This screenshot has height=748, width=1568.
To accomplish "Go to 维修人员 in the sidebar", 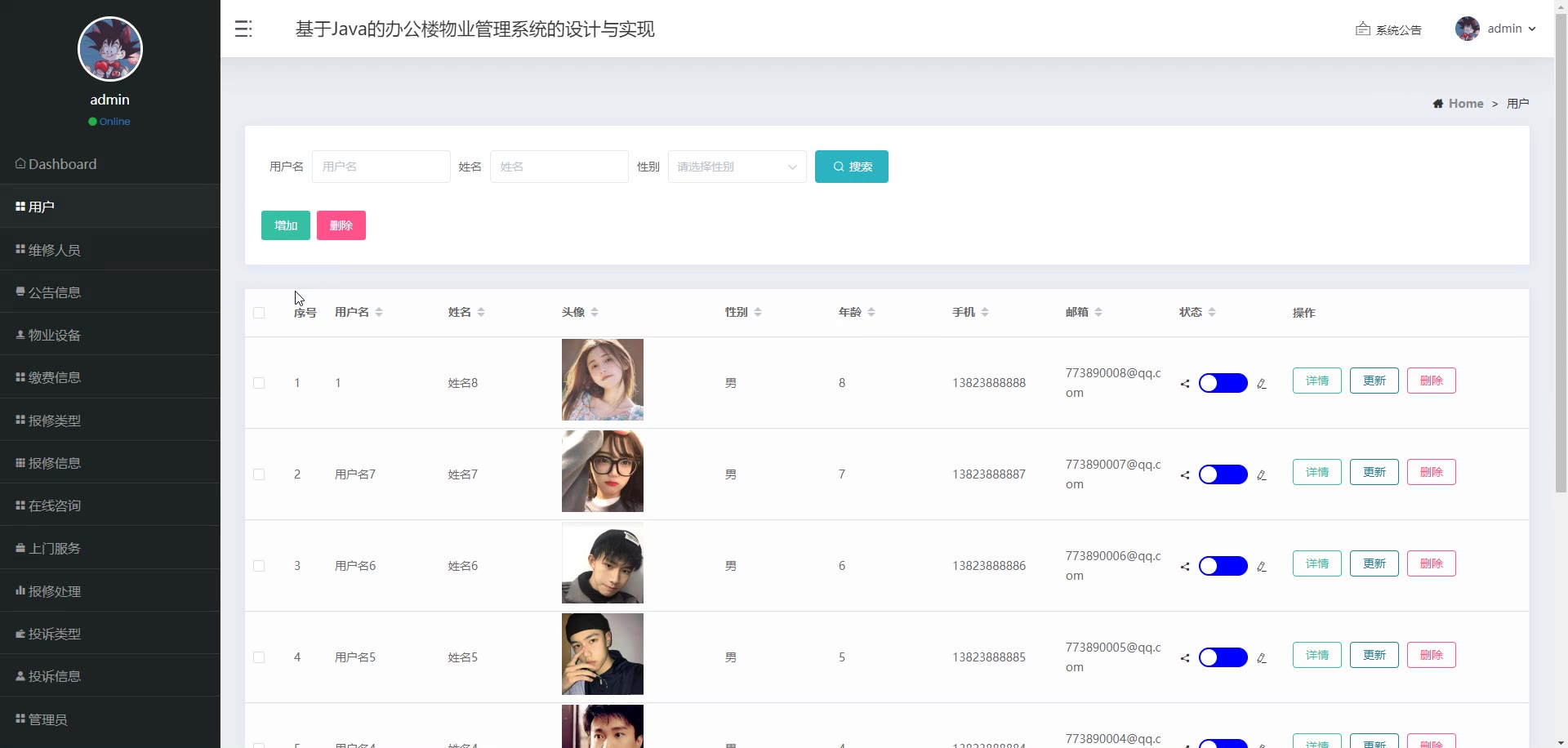I will coord(110,250).
